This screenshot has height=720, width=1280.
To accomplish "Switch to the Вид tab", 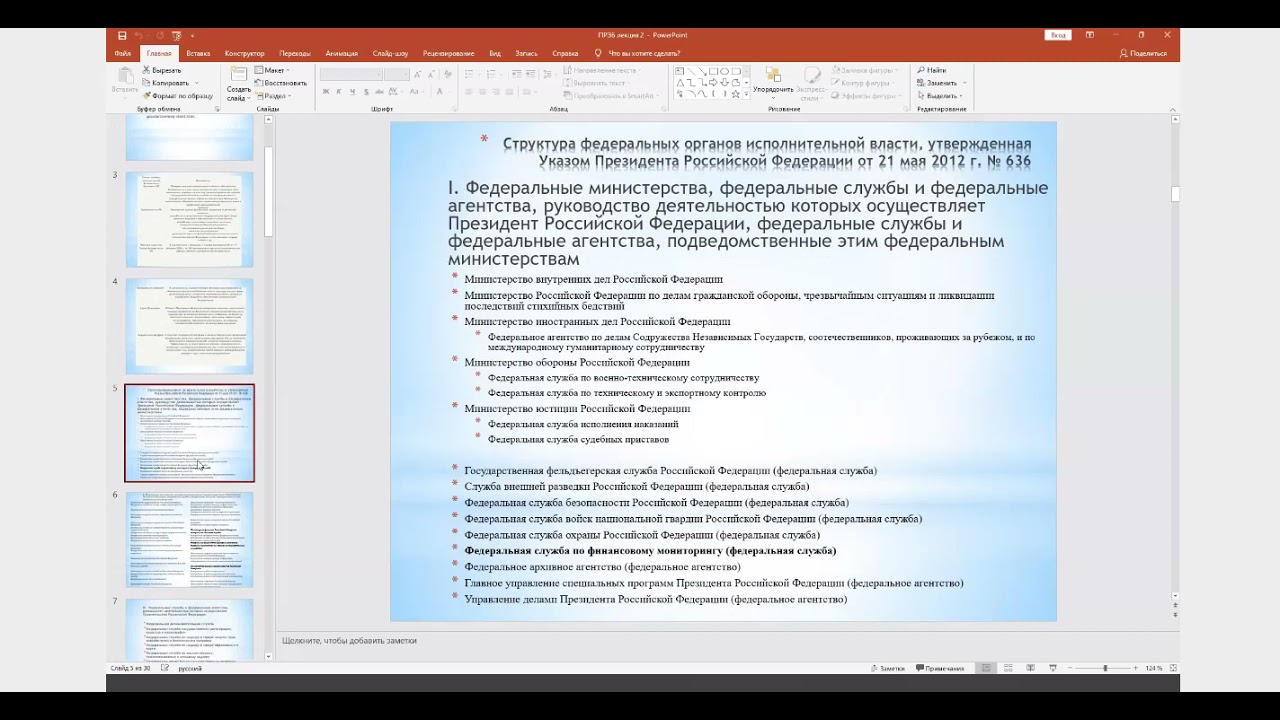I will [x=495, y=53].
